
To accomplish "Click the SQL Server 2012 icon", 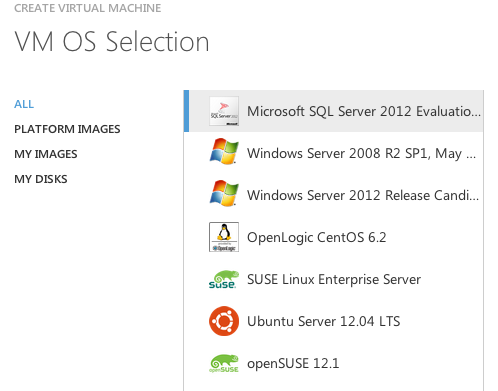I will coord(224,111).
